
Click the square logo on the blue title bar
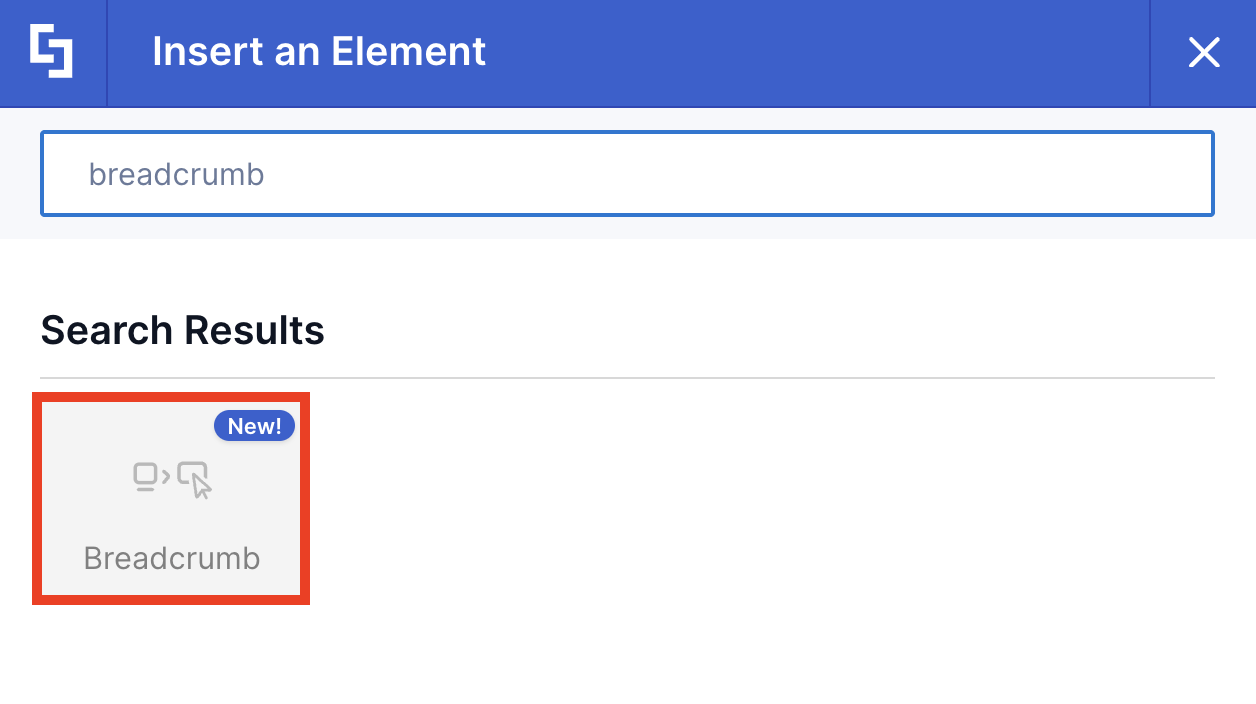[52, 52]
